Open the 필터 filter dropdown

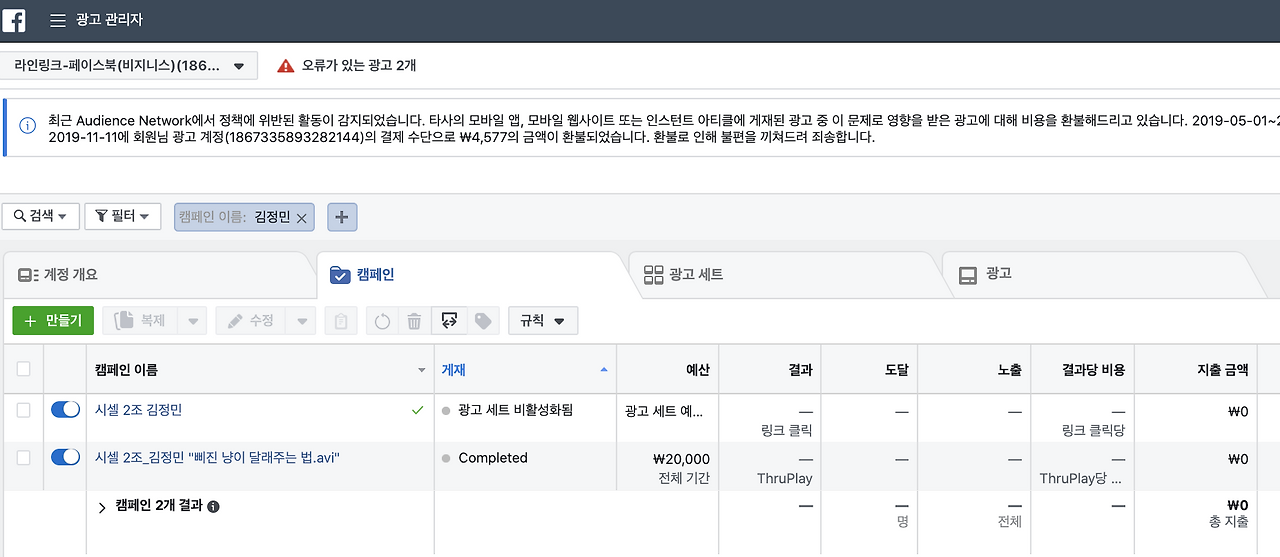tap(123, 216)
